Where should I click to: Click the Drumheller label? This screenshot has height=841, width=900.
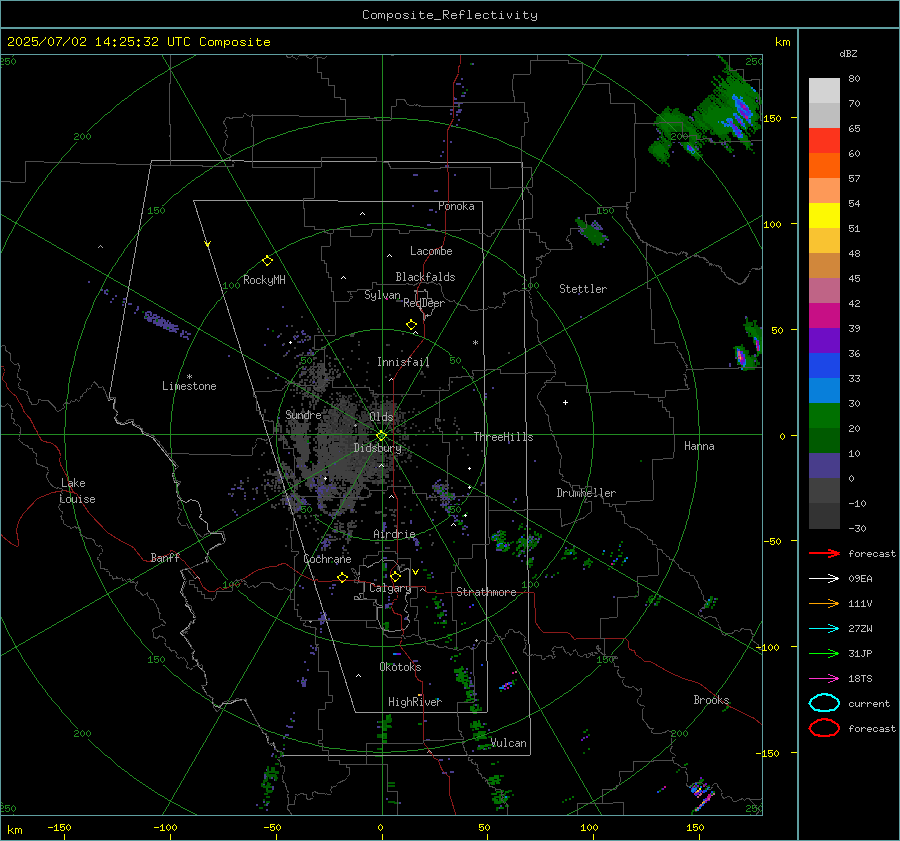pyautogui.click(x=586, y=493)
